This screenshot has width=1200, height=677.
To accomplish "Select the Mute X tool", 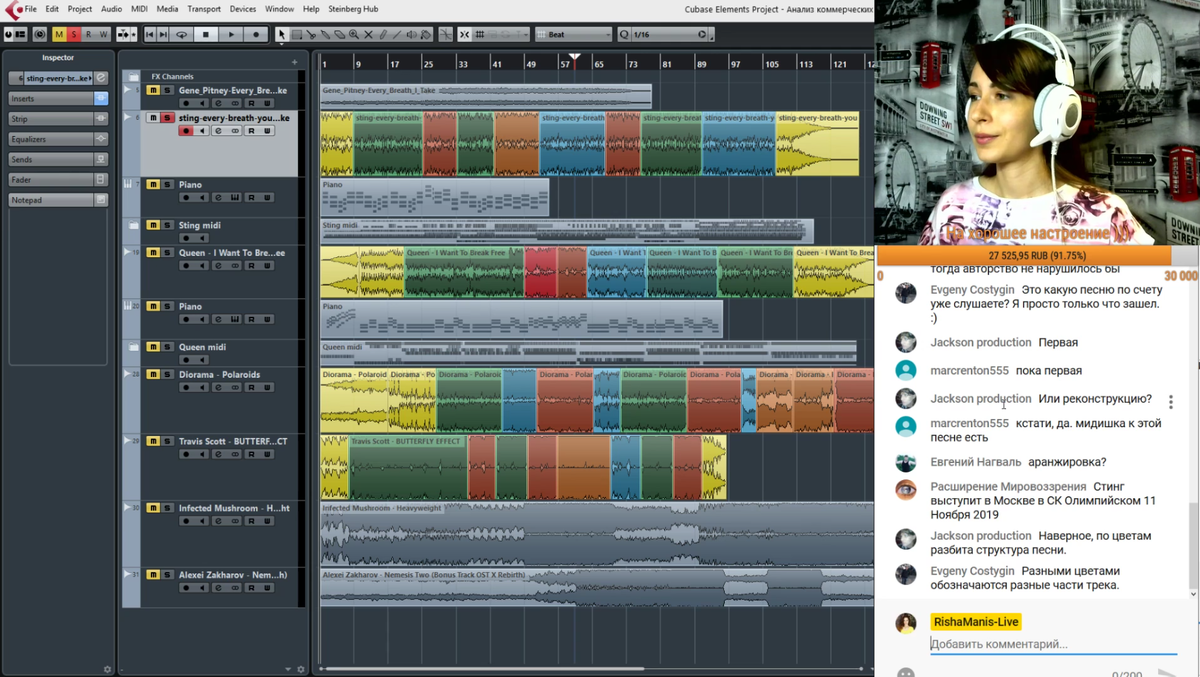I will click(368, 34).
